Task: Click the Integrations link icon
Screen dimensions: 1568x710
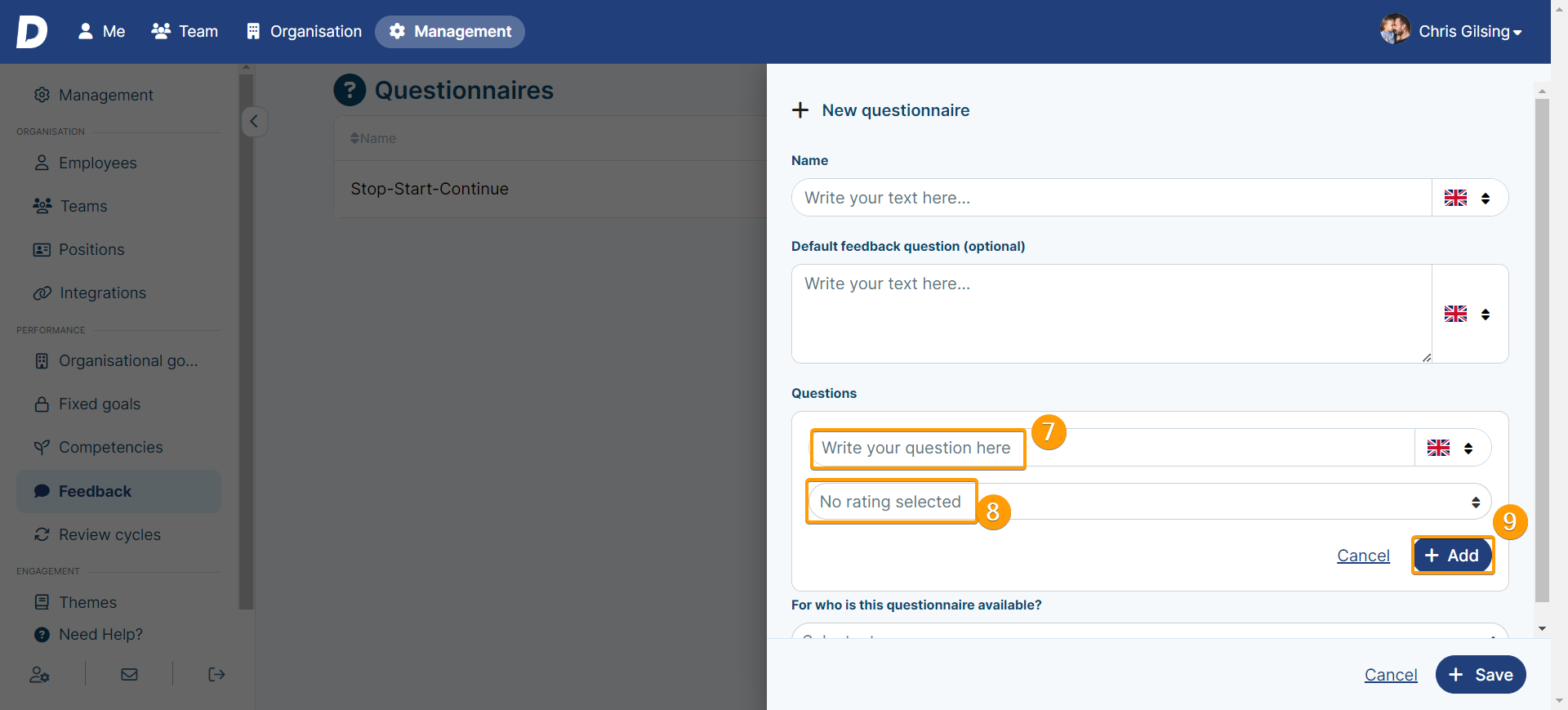Action: tap(42, 292)
